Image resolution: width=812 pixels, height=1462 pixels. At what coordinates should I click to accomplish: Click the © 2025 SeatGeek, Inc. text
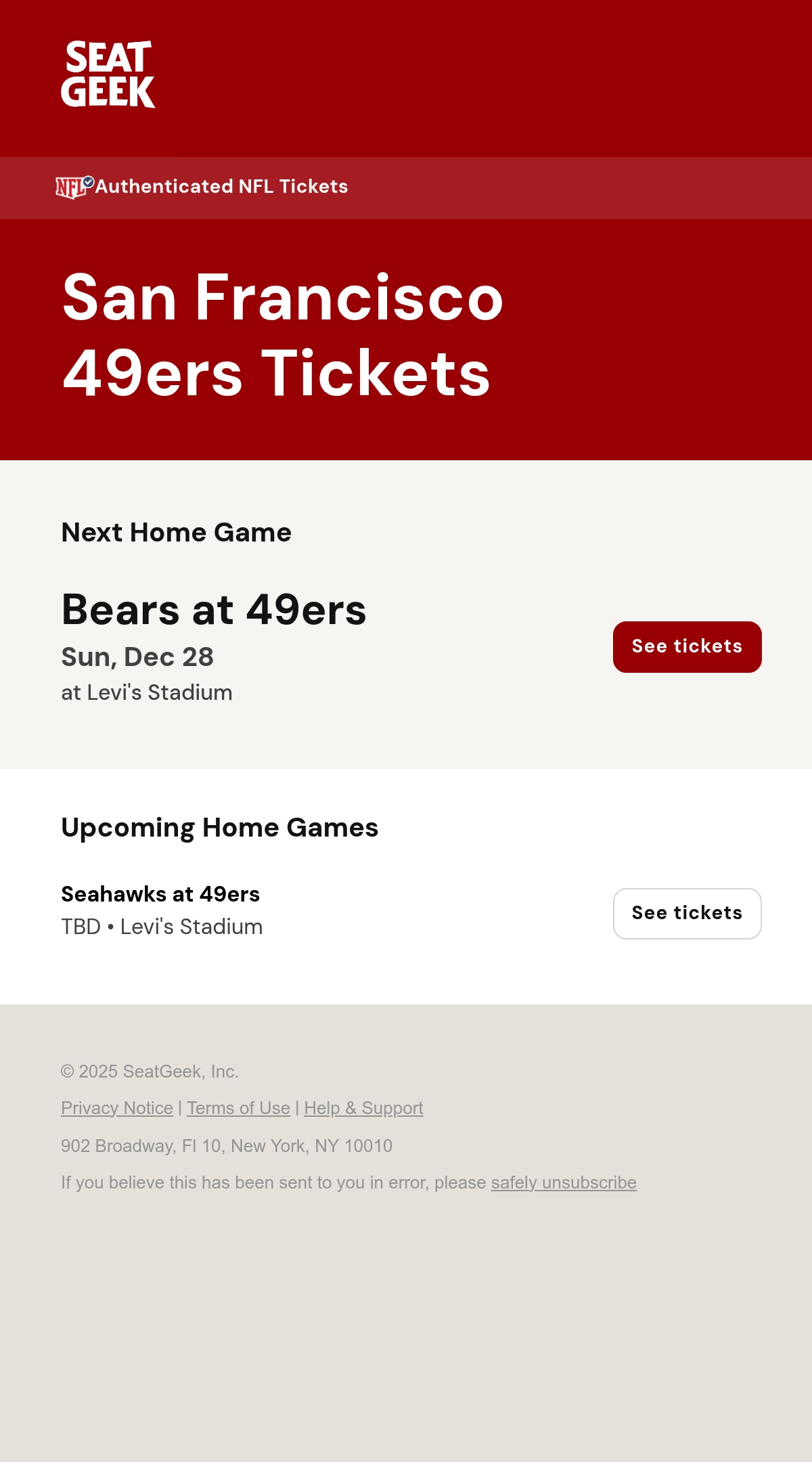[x=150, y=1071]
